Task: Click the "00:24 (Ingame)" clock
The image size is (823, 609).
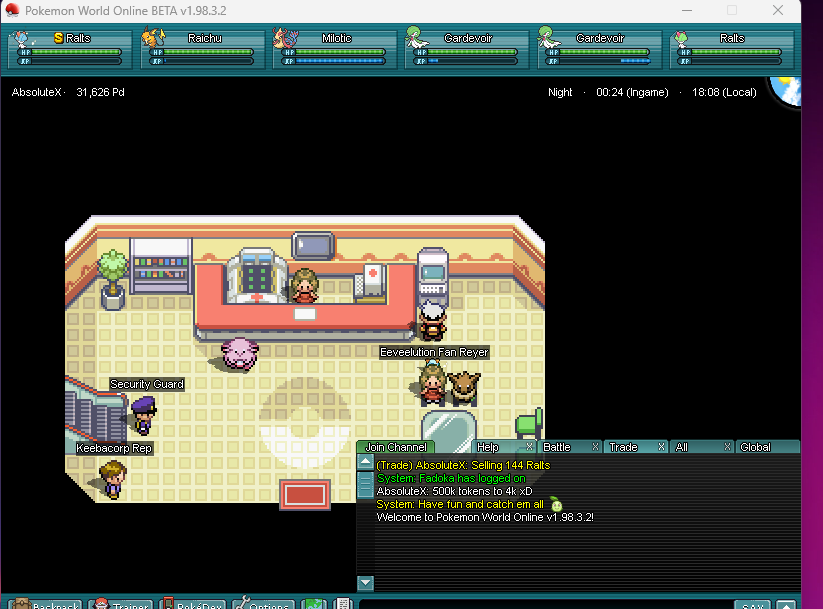Action: (x=632, y=92)
